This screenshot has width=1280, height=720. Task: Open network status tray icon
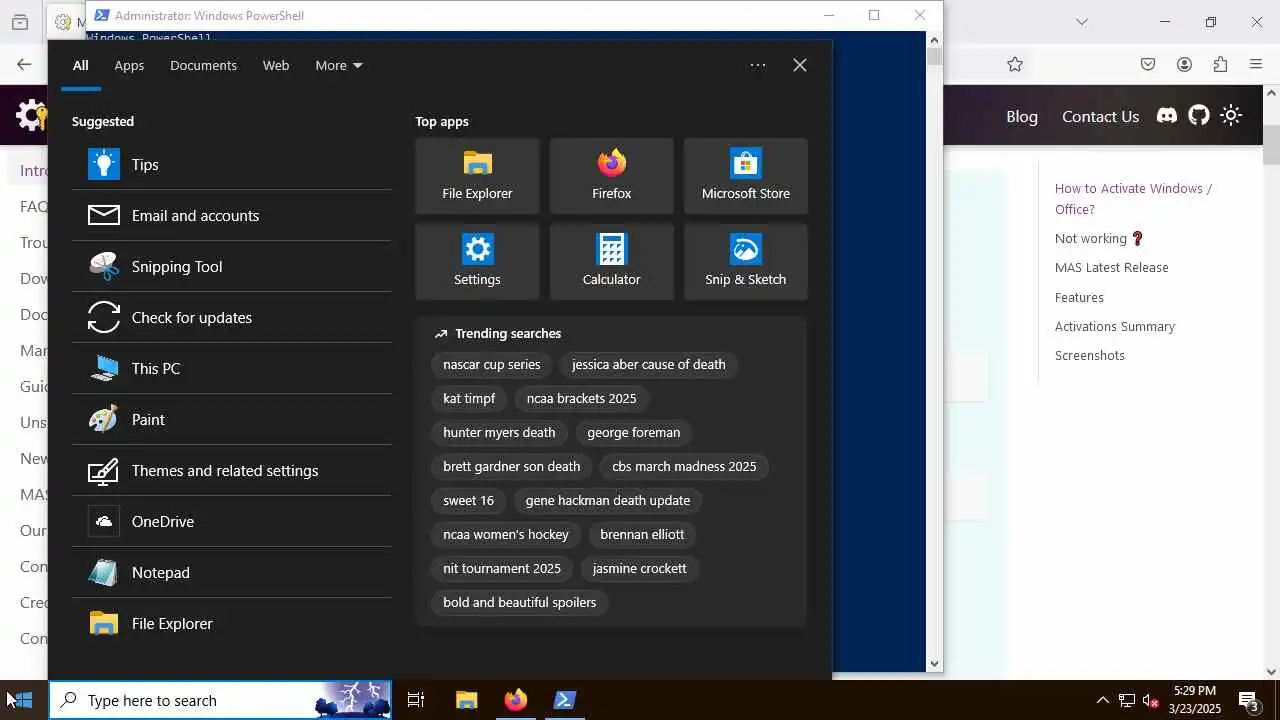click(x=1127, y=700)
